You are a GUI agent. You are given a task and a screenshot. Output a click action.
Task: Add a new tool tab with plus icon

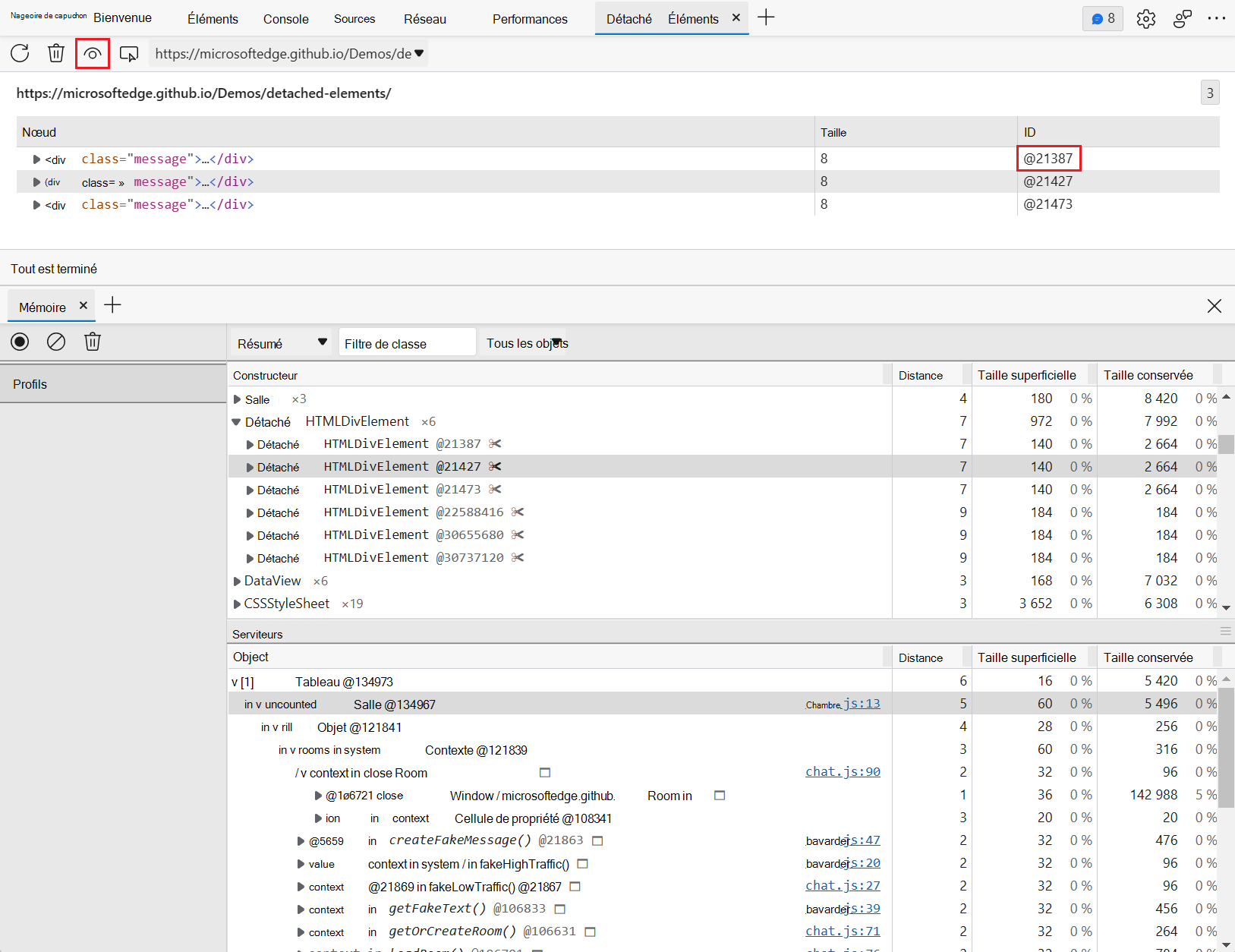pyautogui.click(x=766, y=17)
